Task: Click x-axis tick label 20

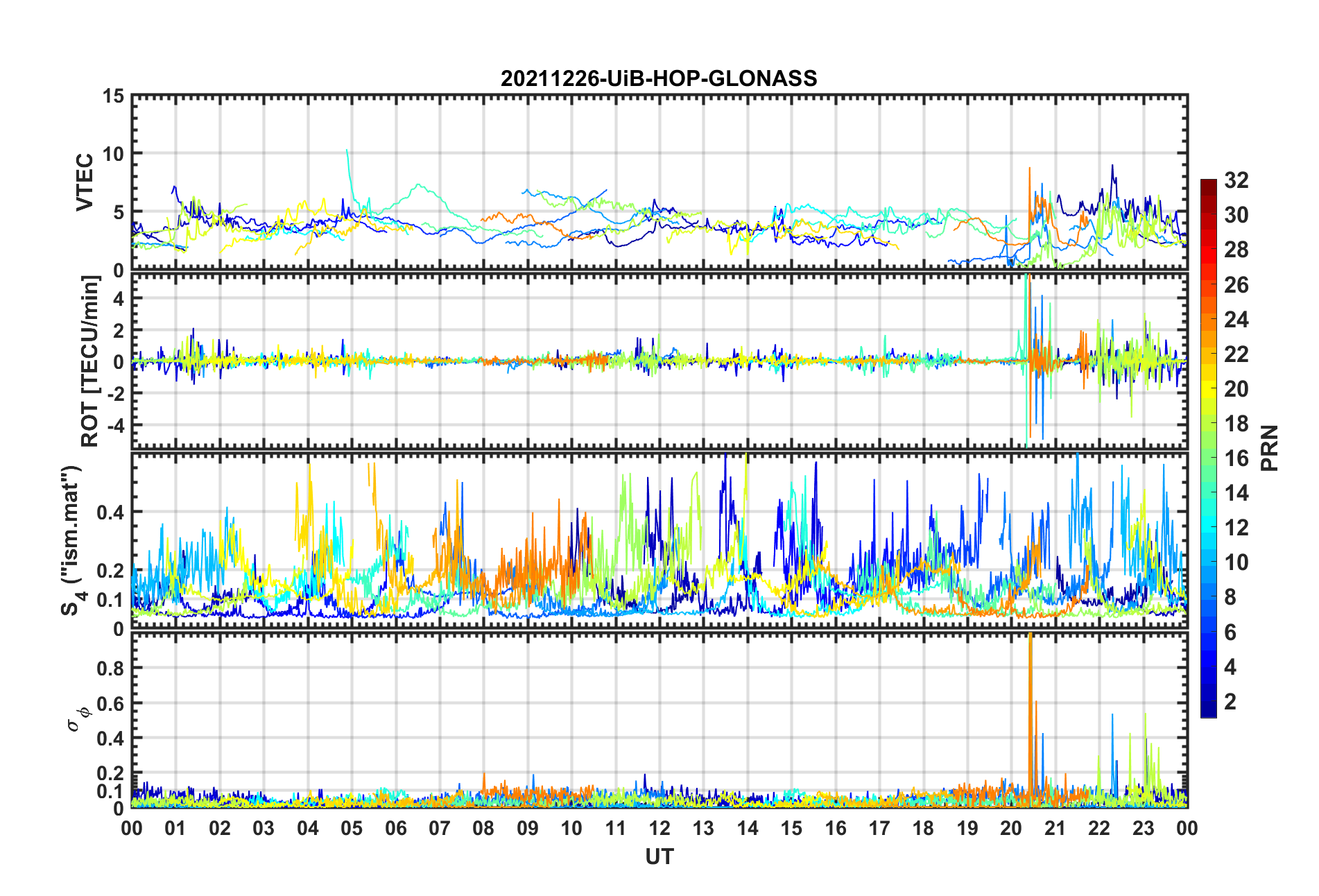Action: click(1011, 829)
